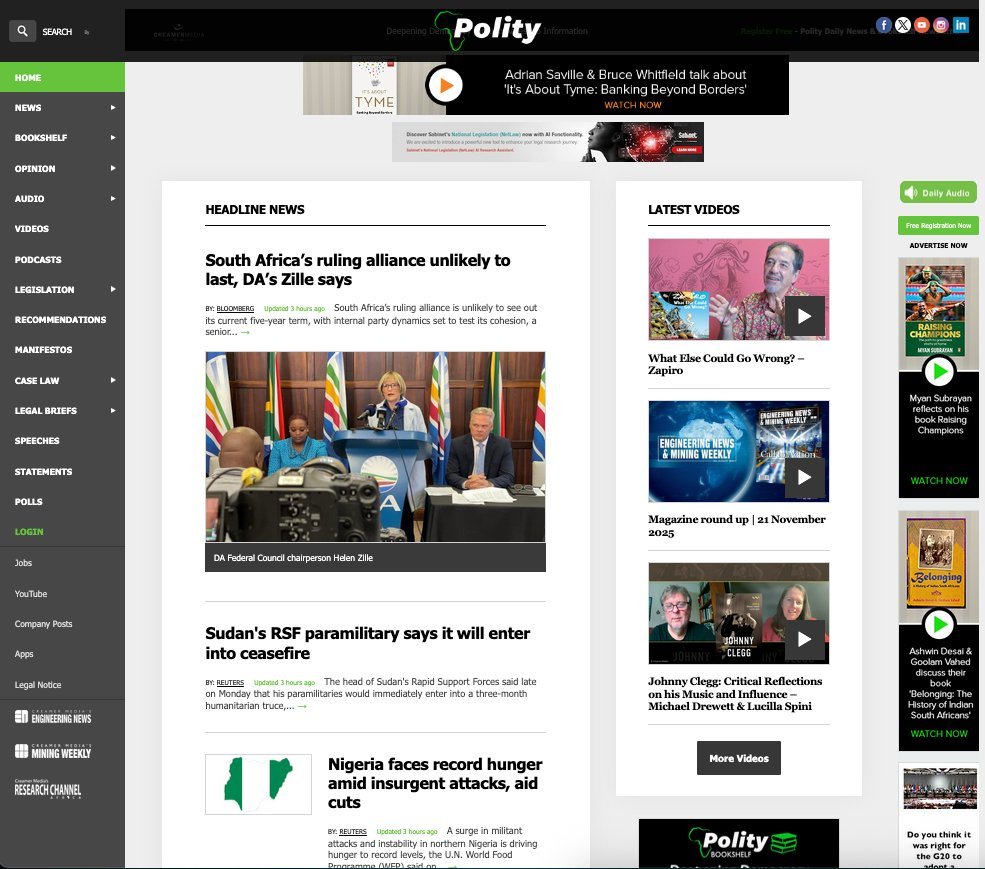The height and width of the screenshot is (869, 985).
Task: Click the Search label in the header
Action: (57, 31)
